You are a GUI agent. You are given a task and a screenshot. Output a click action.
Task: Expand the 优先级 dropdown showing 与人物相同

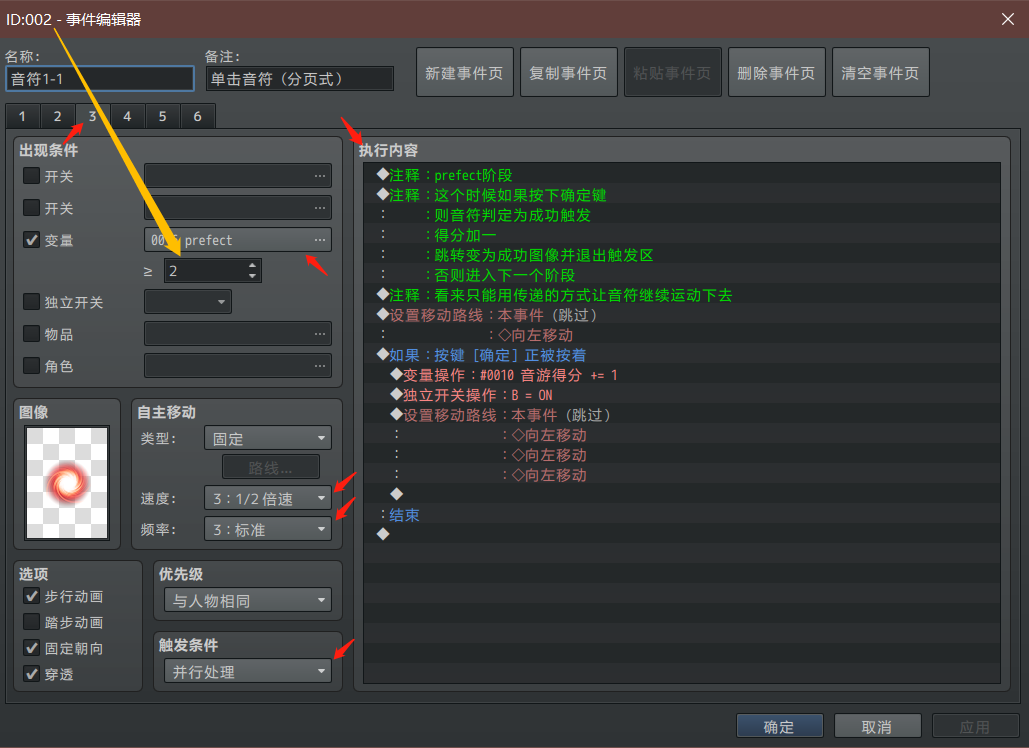click(x=247, y=600)
